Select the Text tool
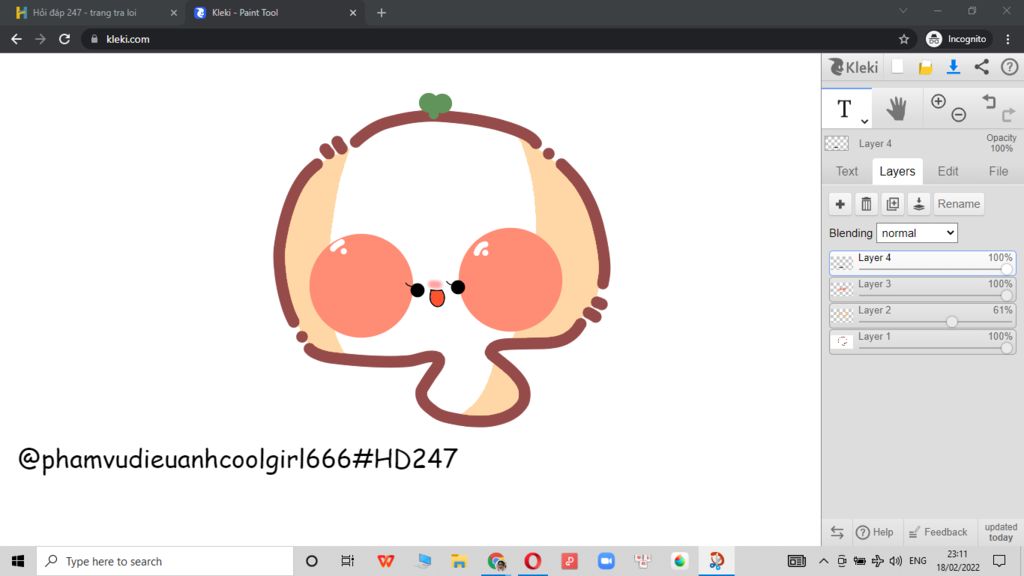Viewport: 1024px width, 576px height. coord(846,108)
